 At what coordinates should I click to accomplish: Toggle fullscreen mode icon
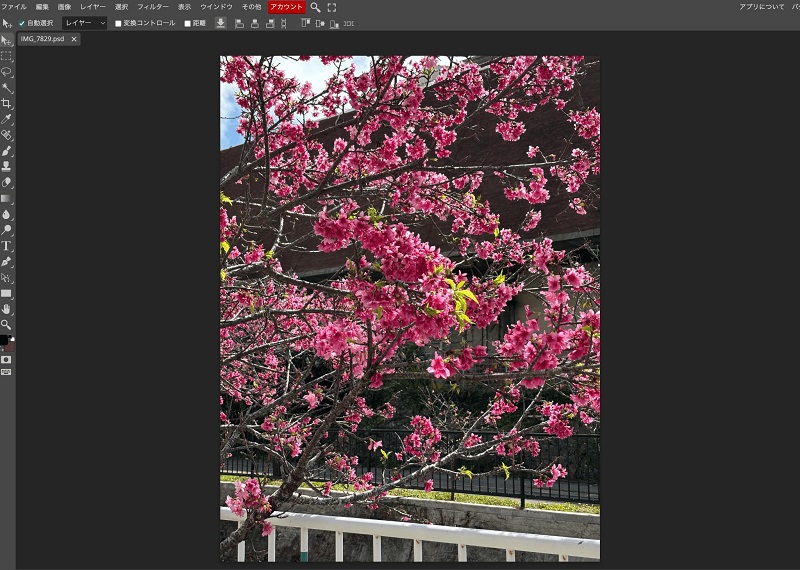[332, 7]
